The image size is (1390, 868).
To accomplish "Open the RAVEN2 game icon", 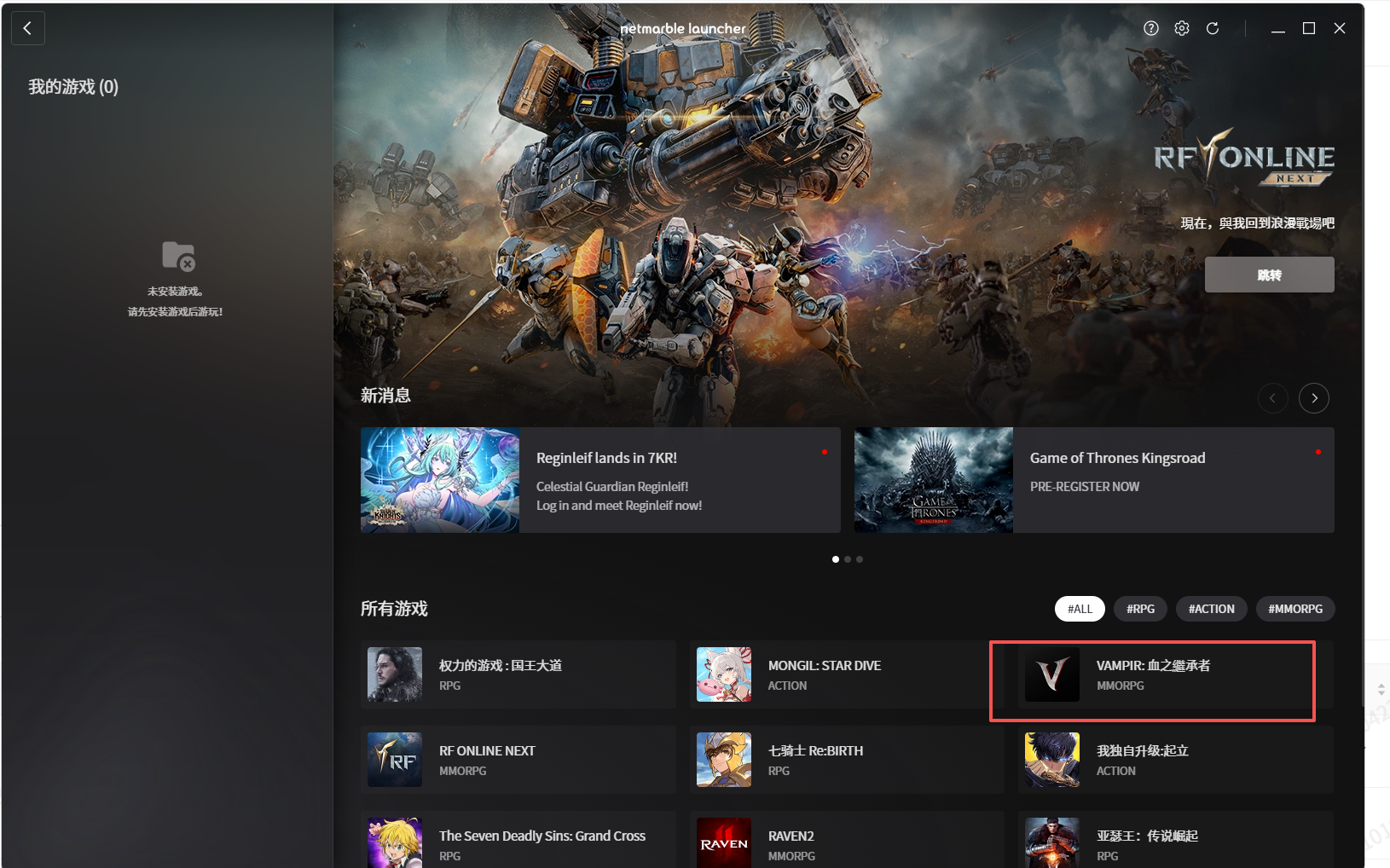I will pyautogui.click(x=723, y=842).
